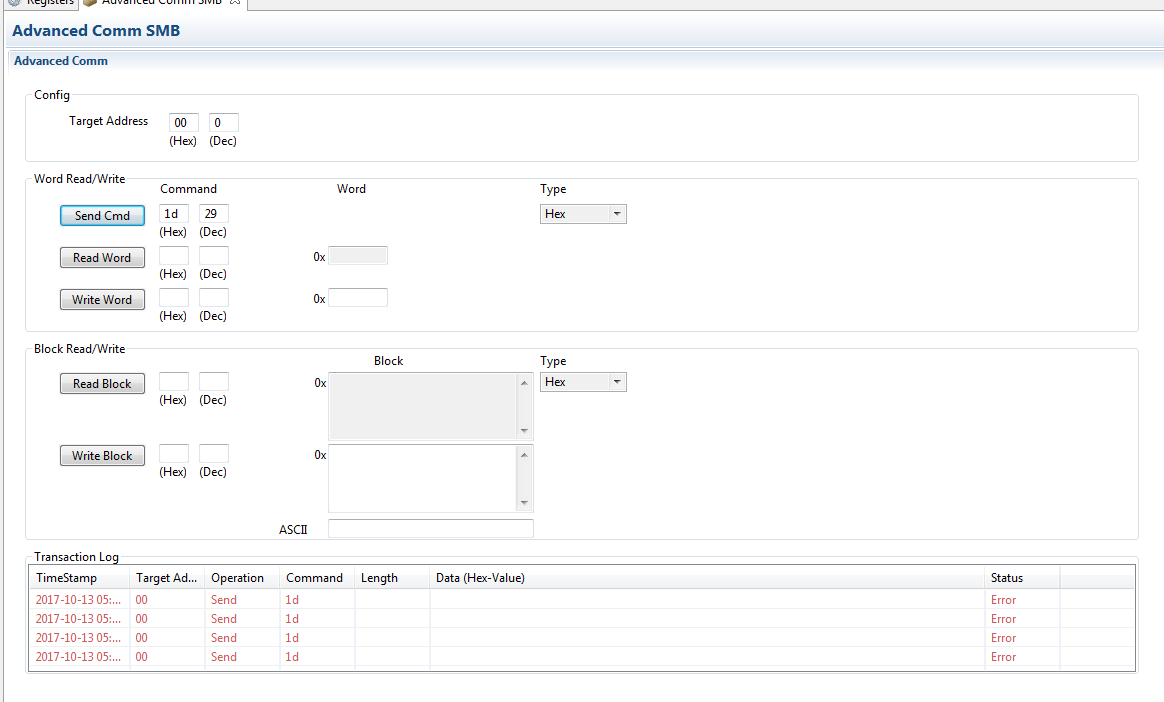
Task: Click inside the Write Block data area
Action: point(422,478)
